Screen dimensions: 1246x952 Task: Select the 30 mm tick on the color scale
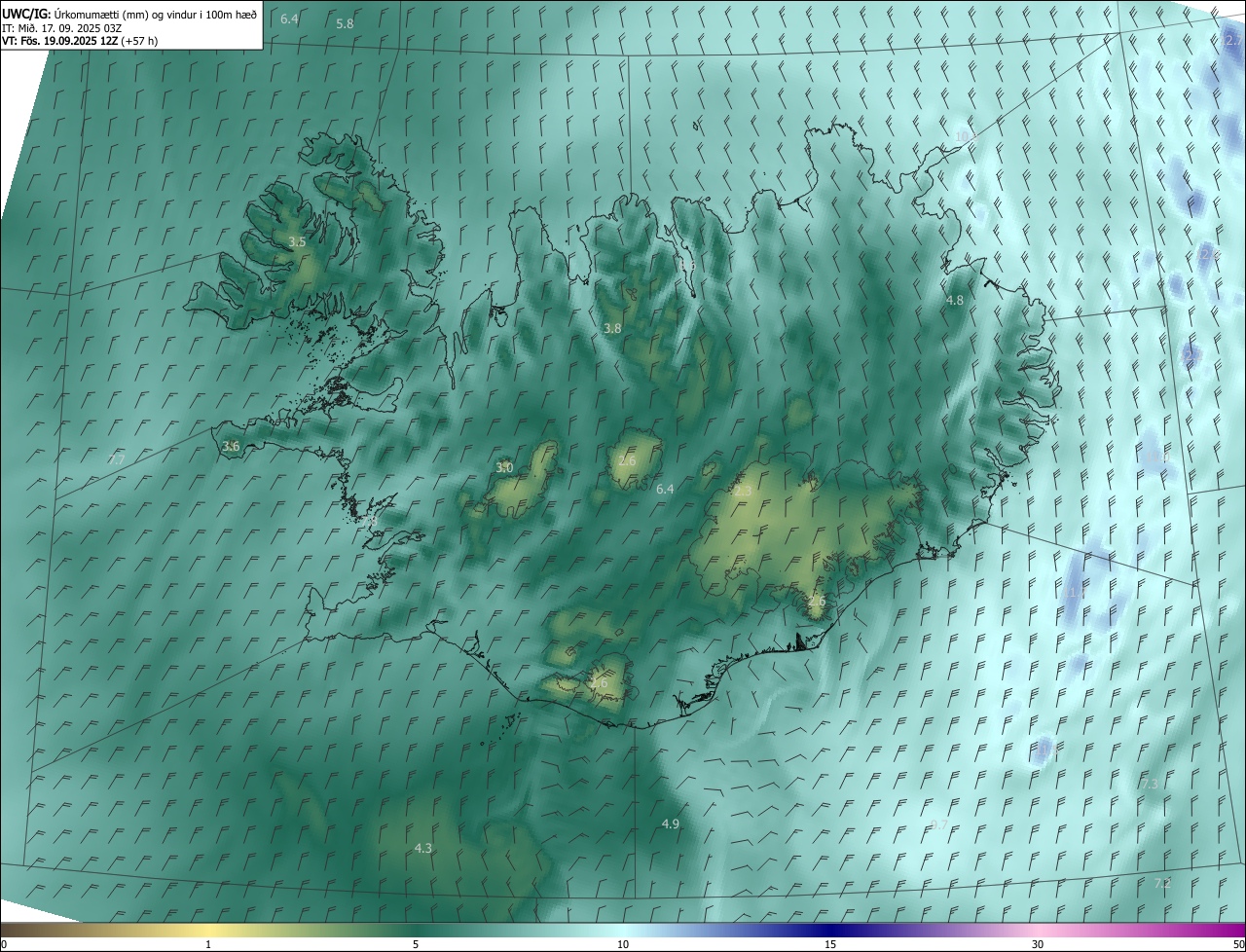tap(1038, 944)
